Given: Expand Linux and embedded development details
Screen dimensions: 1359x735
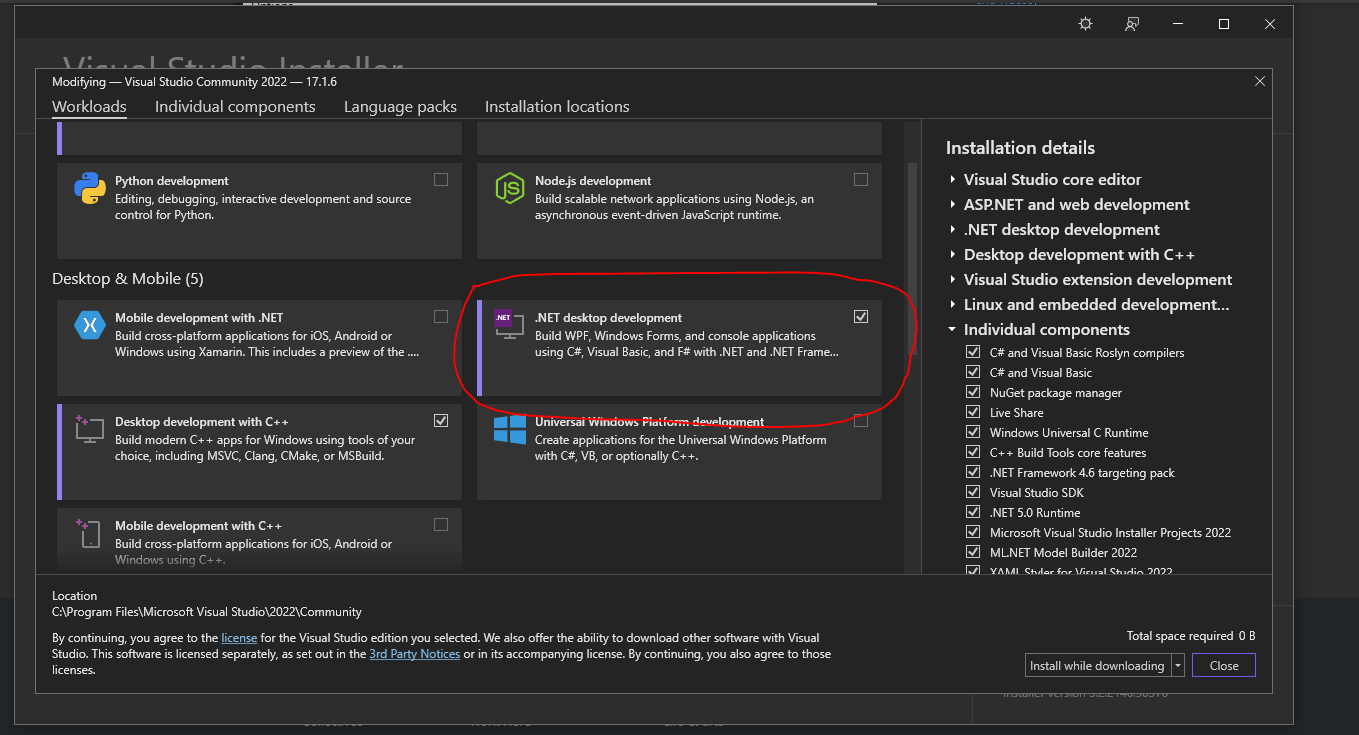Looking at the screenshot, I should tap(953, 305).
